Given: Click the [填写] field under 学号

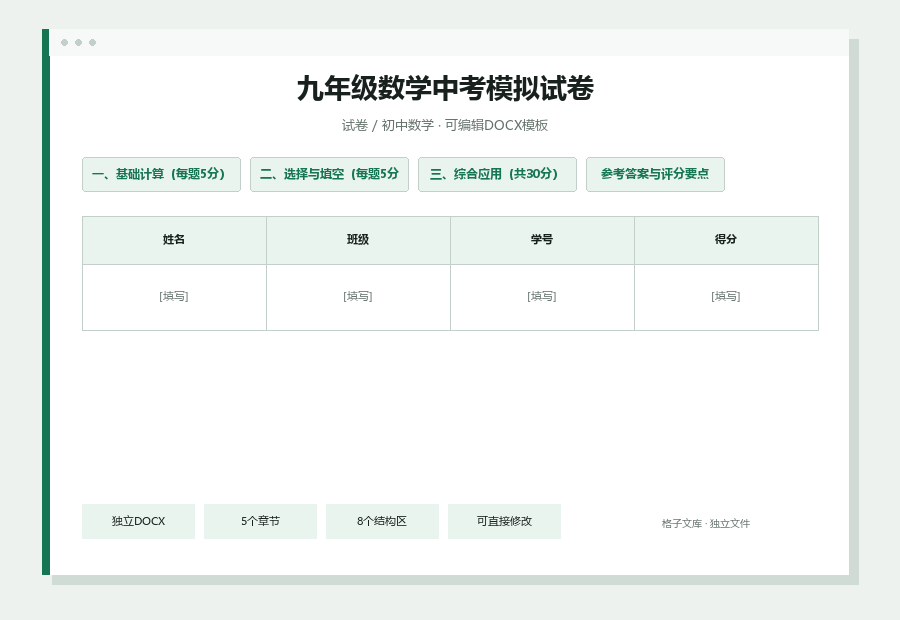Looking at the screenshot, I should click(x=542, y=297).
